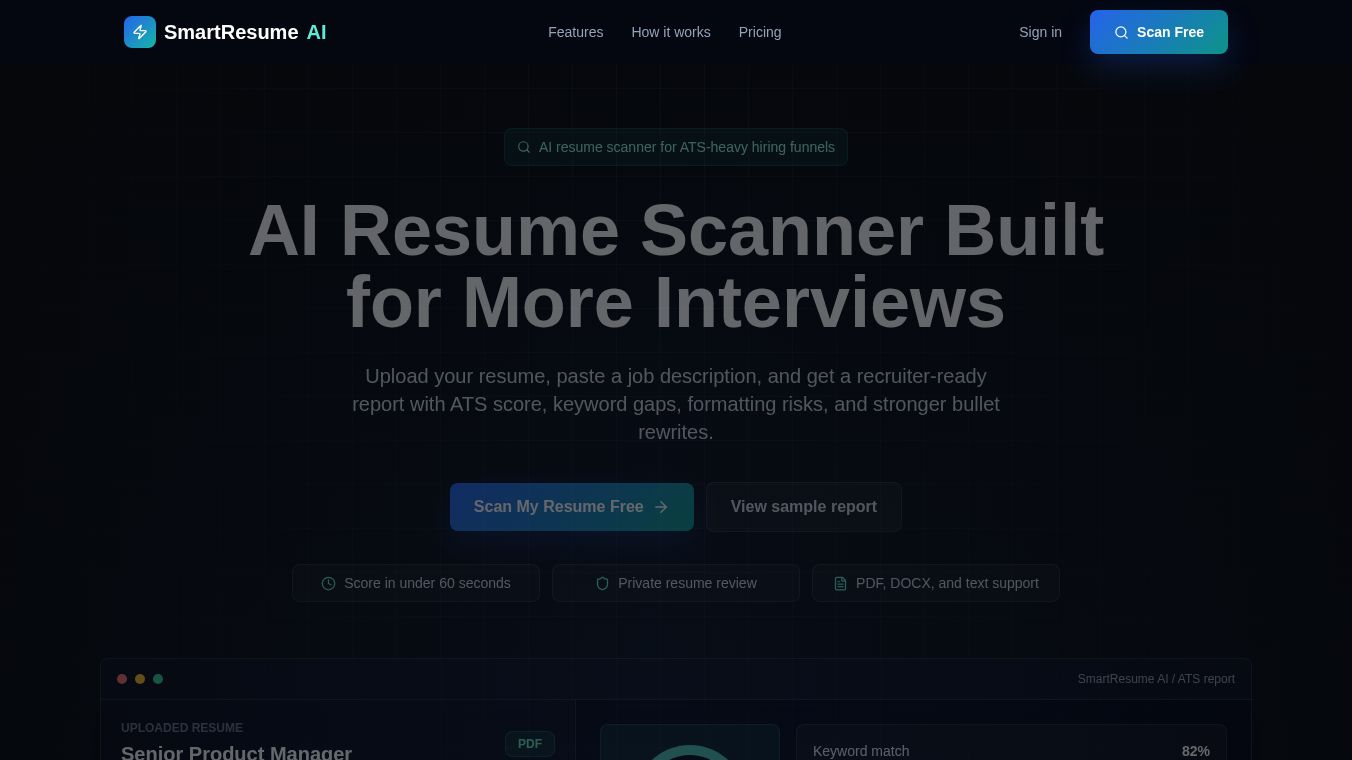Screen dimensions: 1352x760
Task: Click document icon beside PDF, DOCX support
Action: click(840, 583)
